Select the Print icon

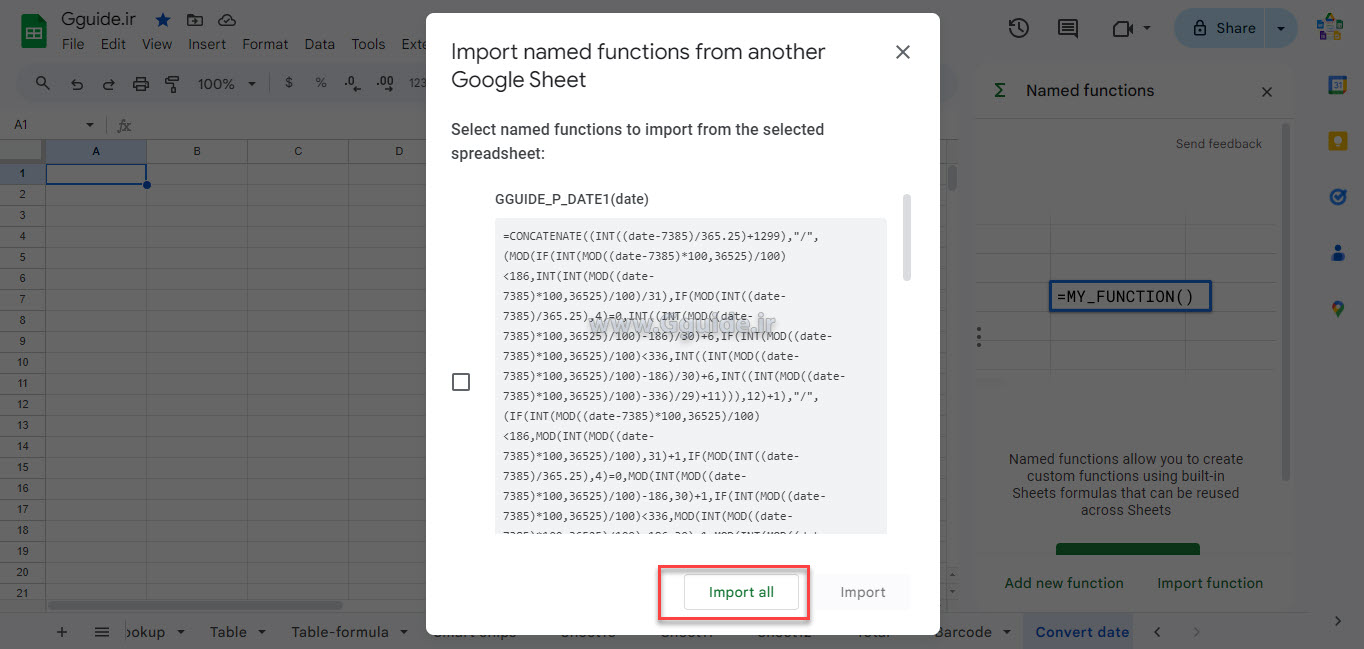(140, 84)
